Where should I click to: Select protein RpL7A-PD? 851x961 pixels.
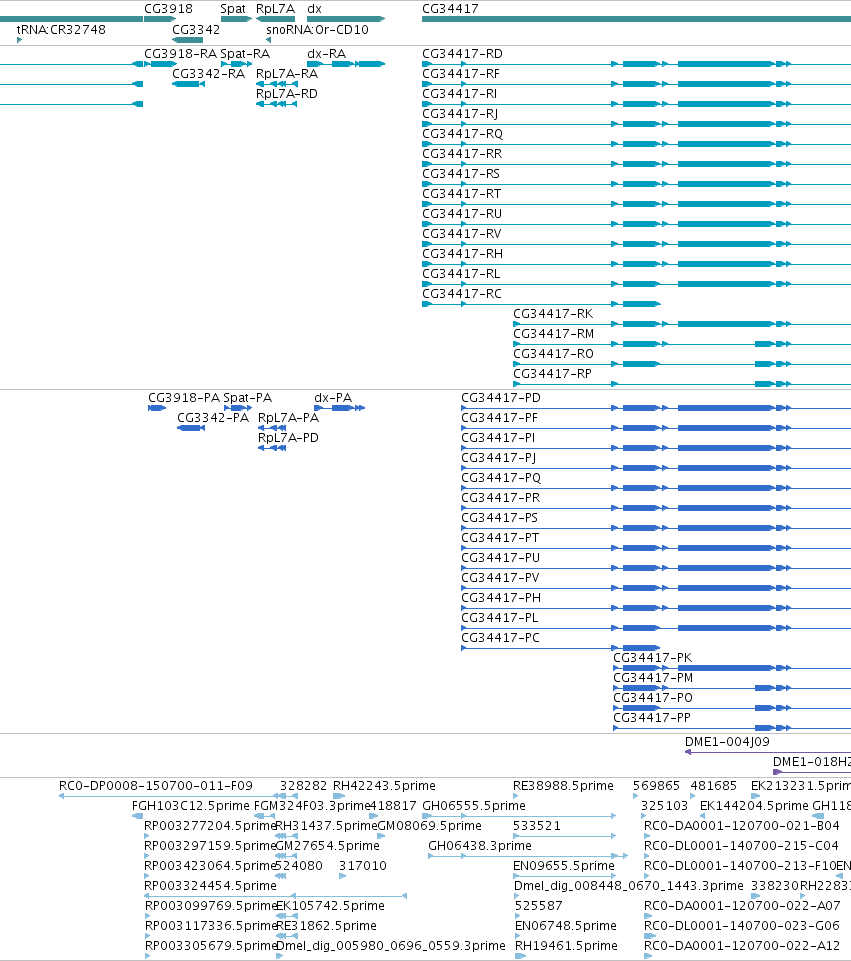pos(289,438)
